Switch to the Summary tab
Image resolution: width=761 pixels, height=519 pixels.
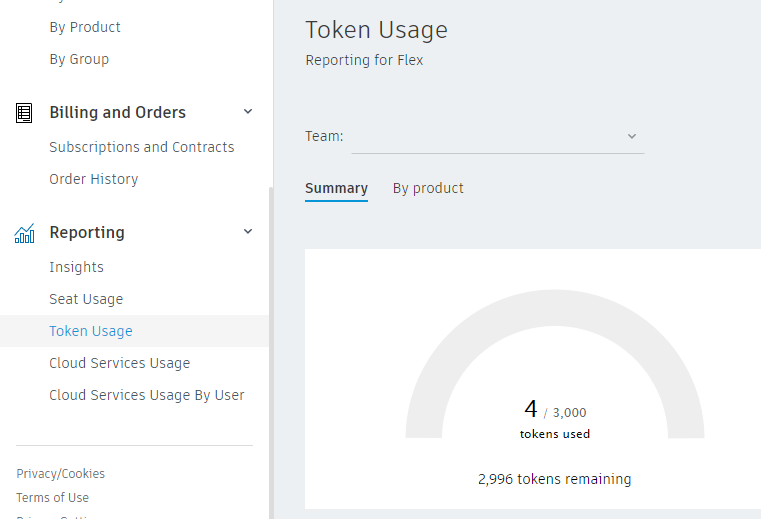coord(336,188)
